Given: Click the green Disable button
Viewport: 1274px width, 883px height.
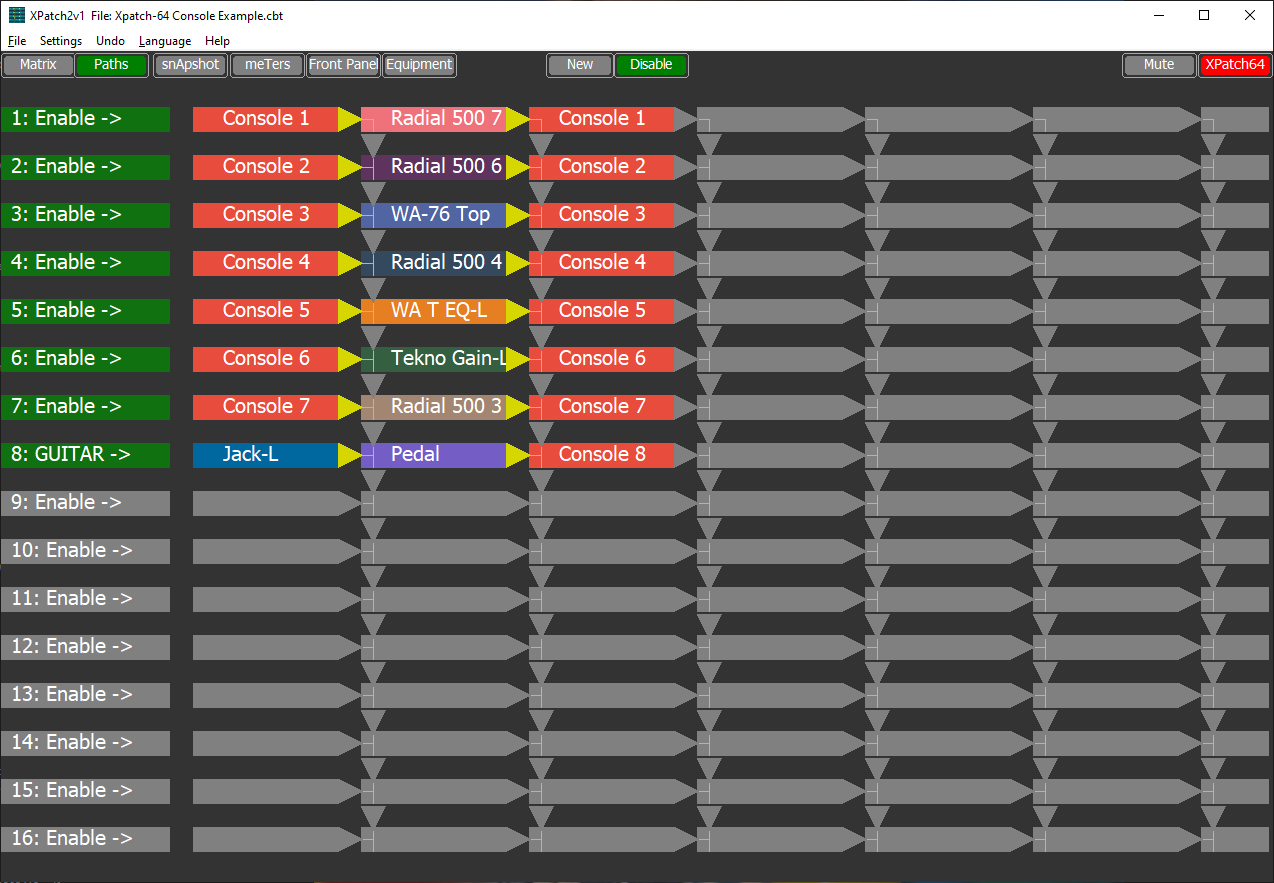Looking at the screenshot, I should click(651, 65).
